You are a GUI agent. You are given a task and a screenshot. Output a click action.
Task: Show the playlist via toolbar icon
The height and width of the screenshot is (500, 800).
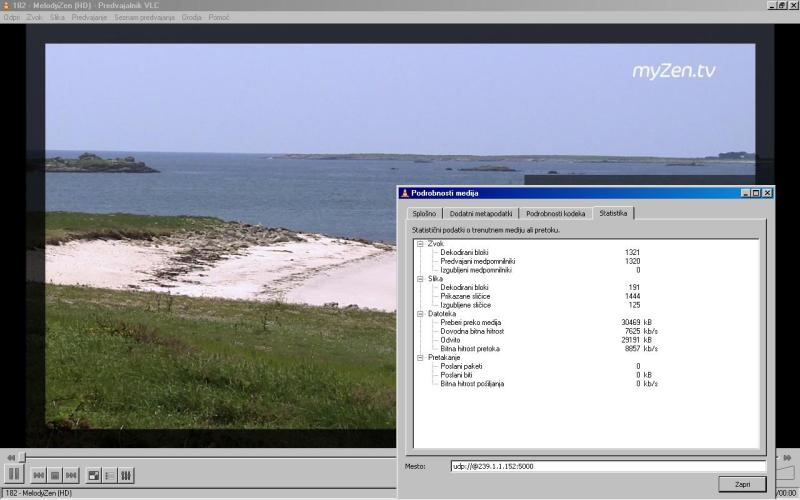point(110,475)
